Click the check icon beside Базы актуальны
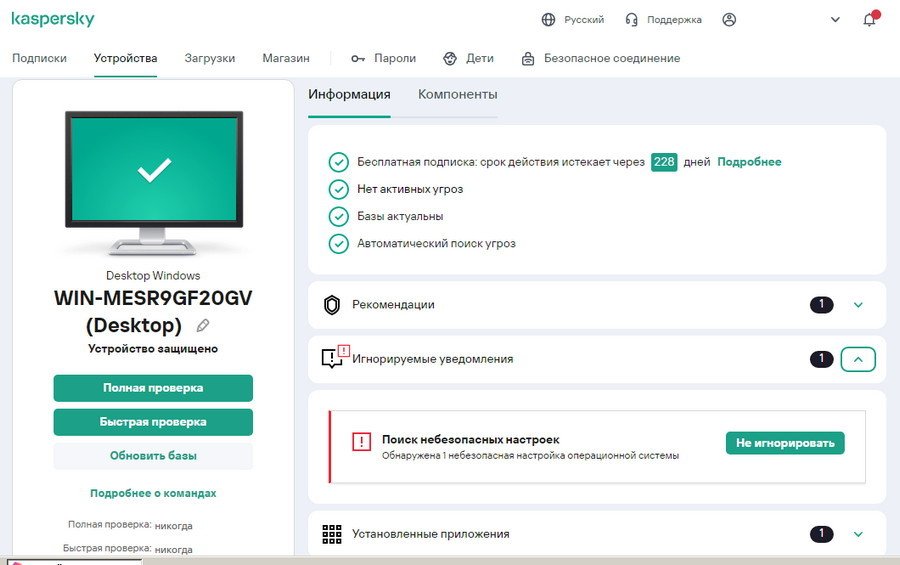 pos(339,216)
